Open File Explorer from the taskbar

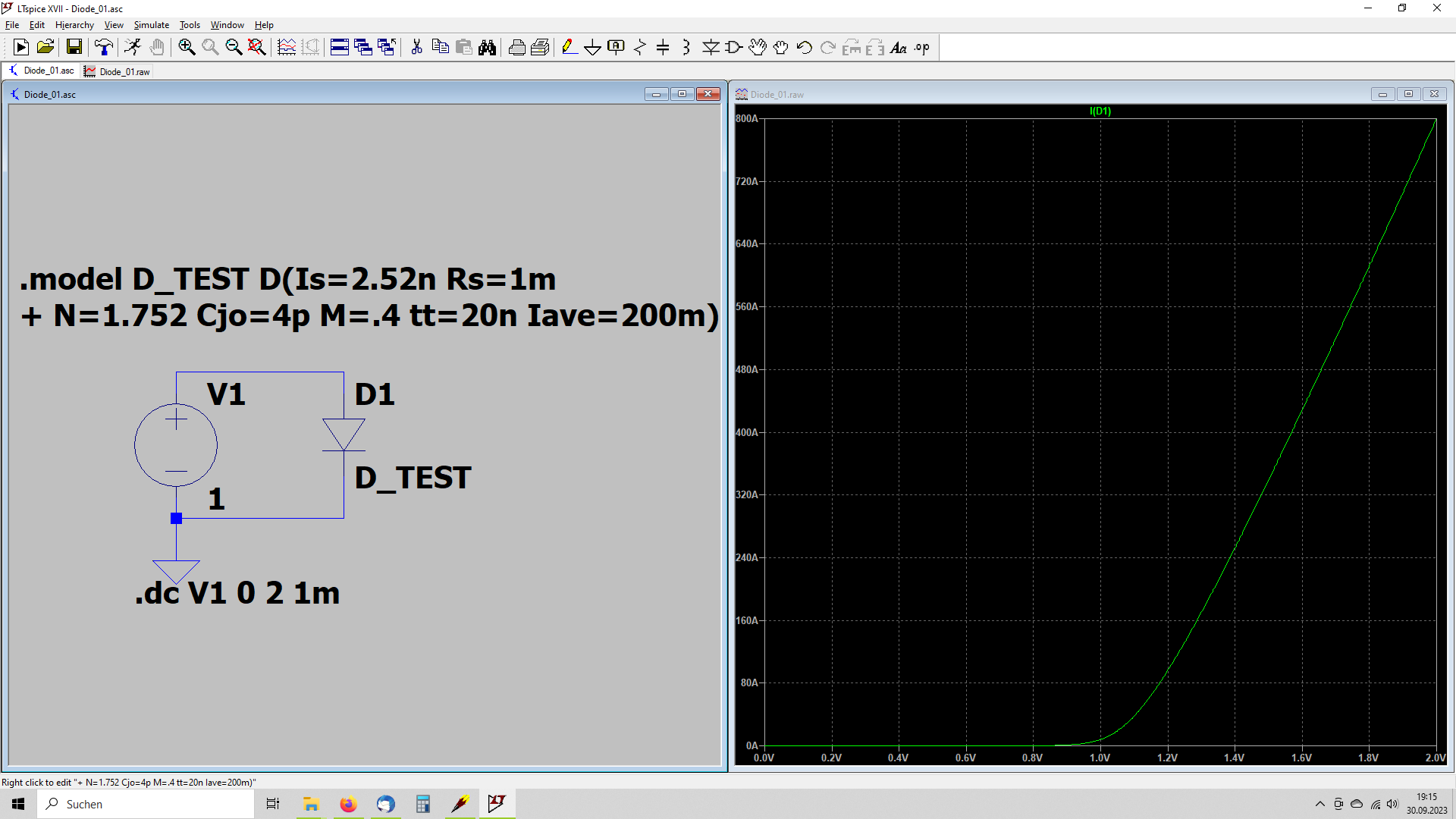point(311,804)
